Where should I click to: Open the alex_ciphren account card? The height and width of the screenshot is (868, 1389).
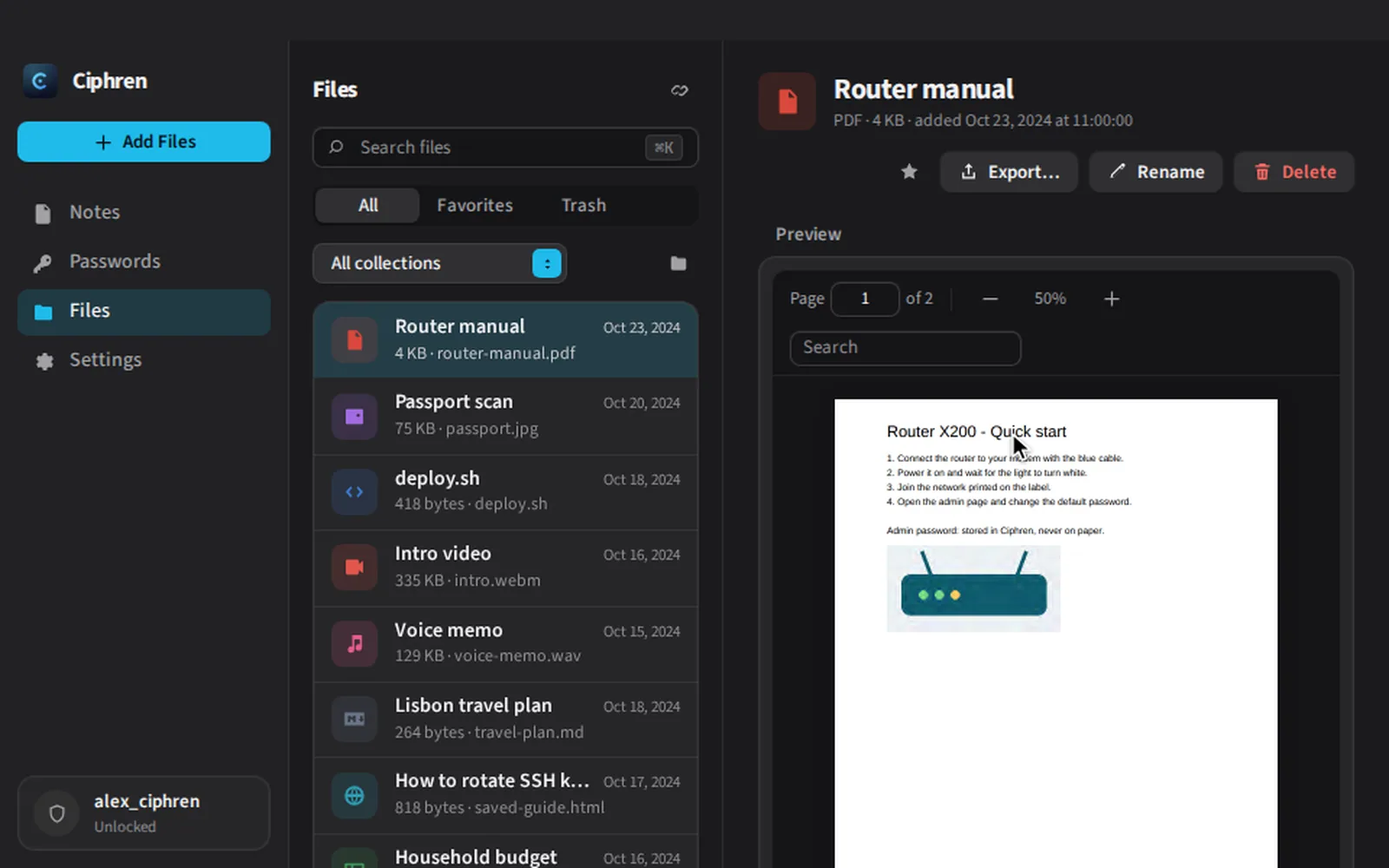tap(144, 813)
